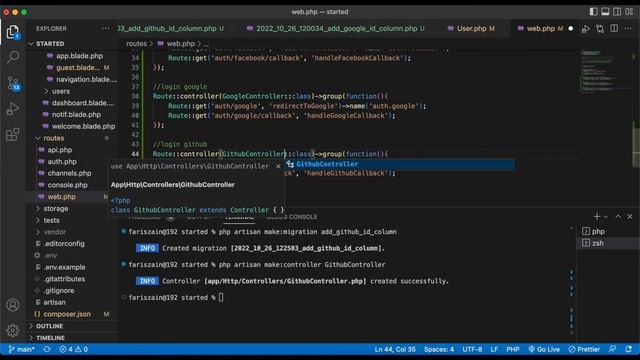Open app.blade.php in the explorer
Viewport: 640px width, 360px height.
tap(79, 56)
